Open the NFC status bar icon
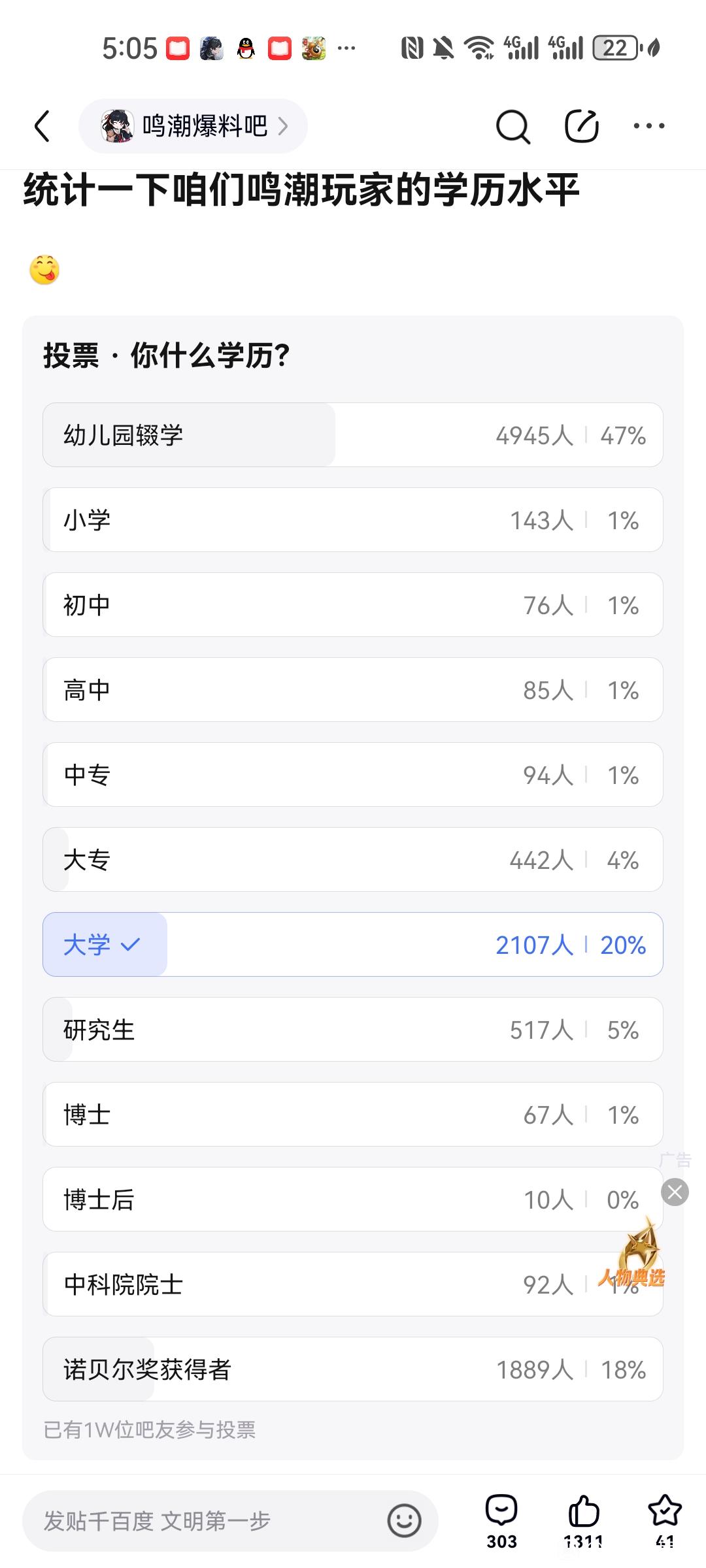 point(412,48)
